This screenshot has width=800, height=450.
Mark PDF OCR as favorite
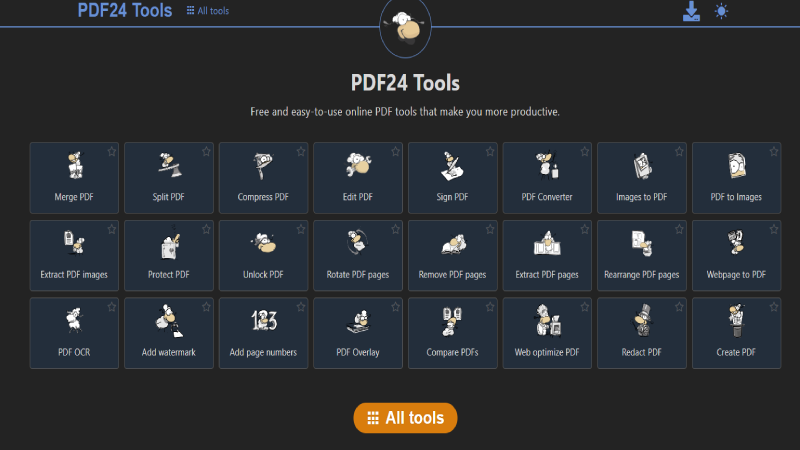[x=112, y=307]
